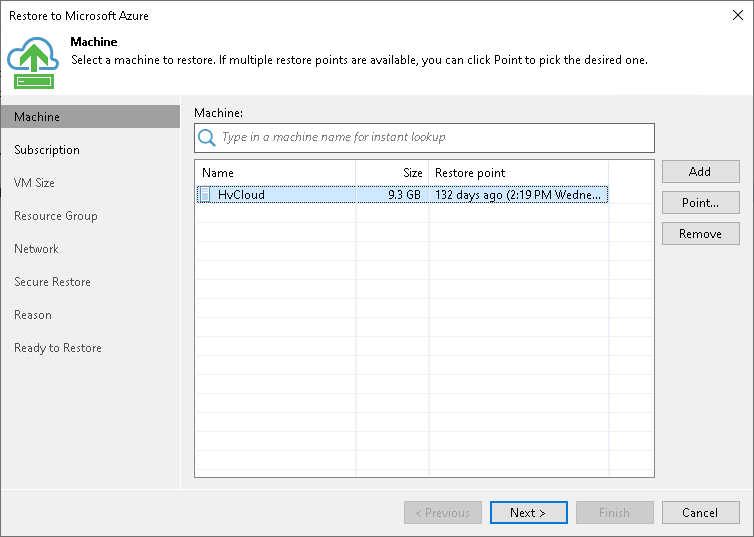754x537 pixels.
Task: Click the HvCloud machine icon
Action: (206, 195)
